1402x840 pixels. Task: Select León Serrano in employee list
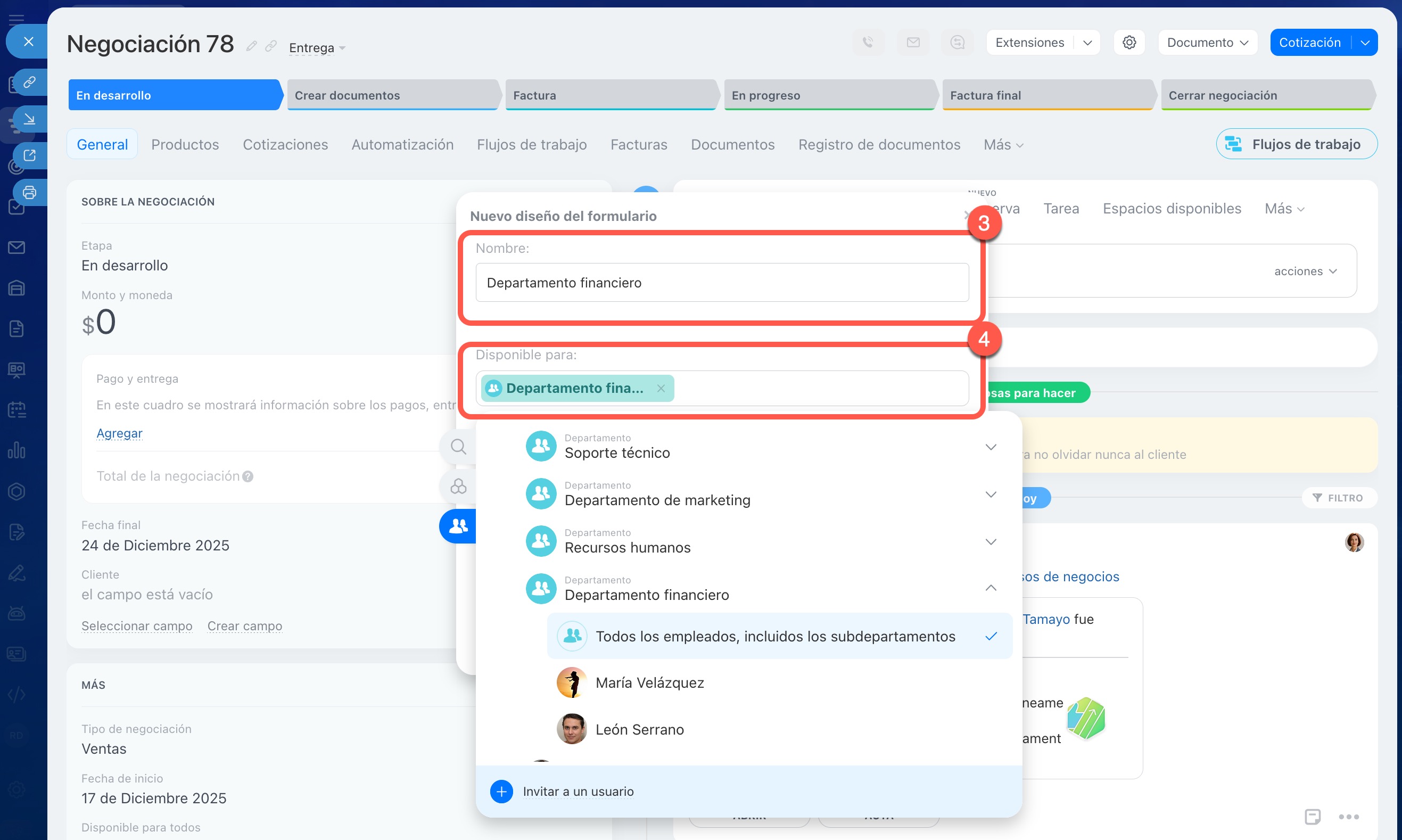[x=639, y=730]
